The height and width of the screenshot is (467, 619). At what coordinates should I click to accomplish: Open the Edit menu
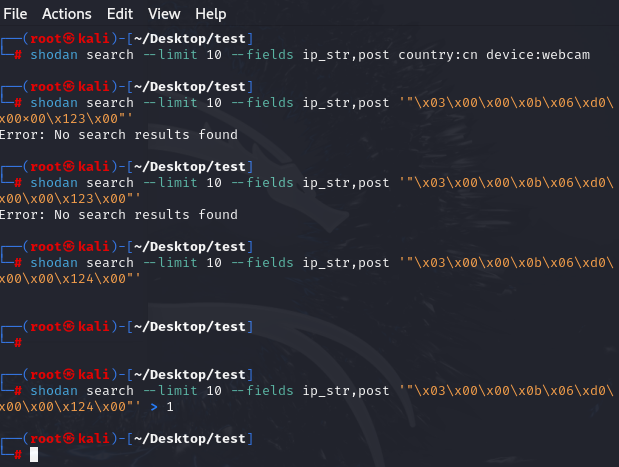coord(119,14)
